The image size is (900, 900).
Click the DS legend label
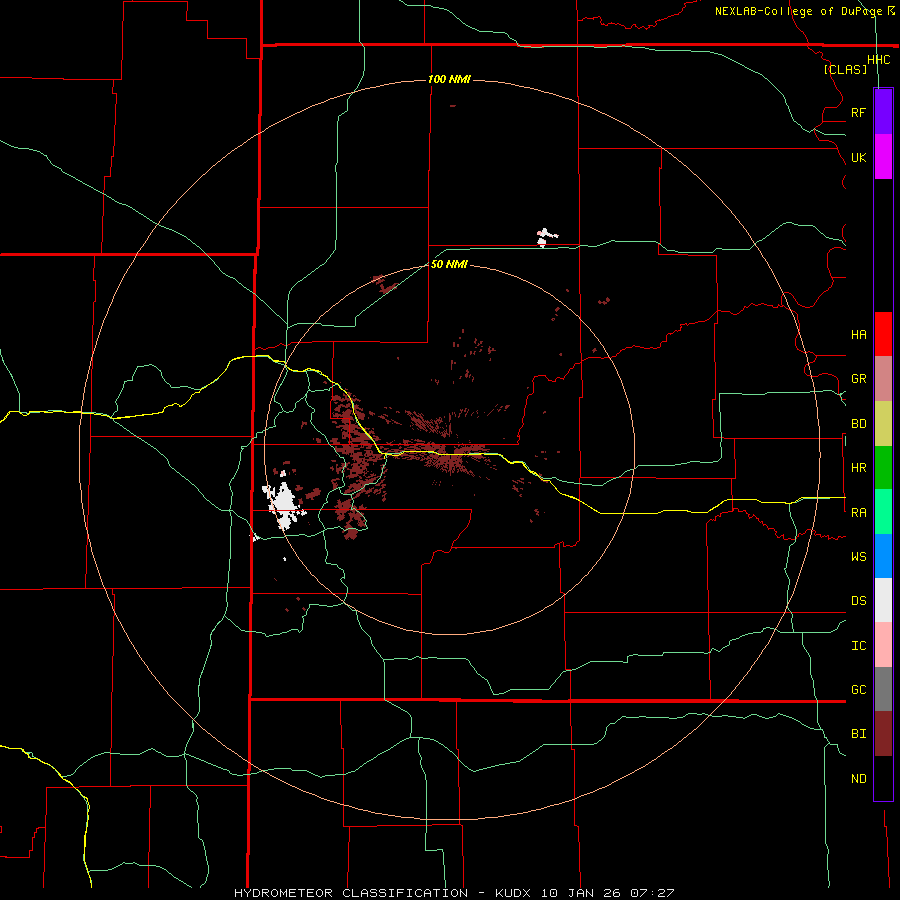[x=858, y=601]
